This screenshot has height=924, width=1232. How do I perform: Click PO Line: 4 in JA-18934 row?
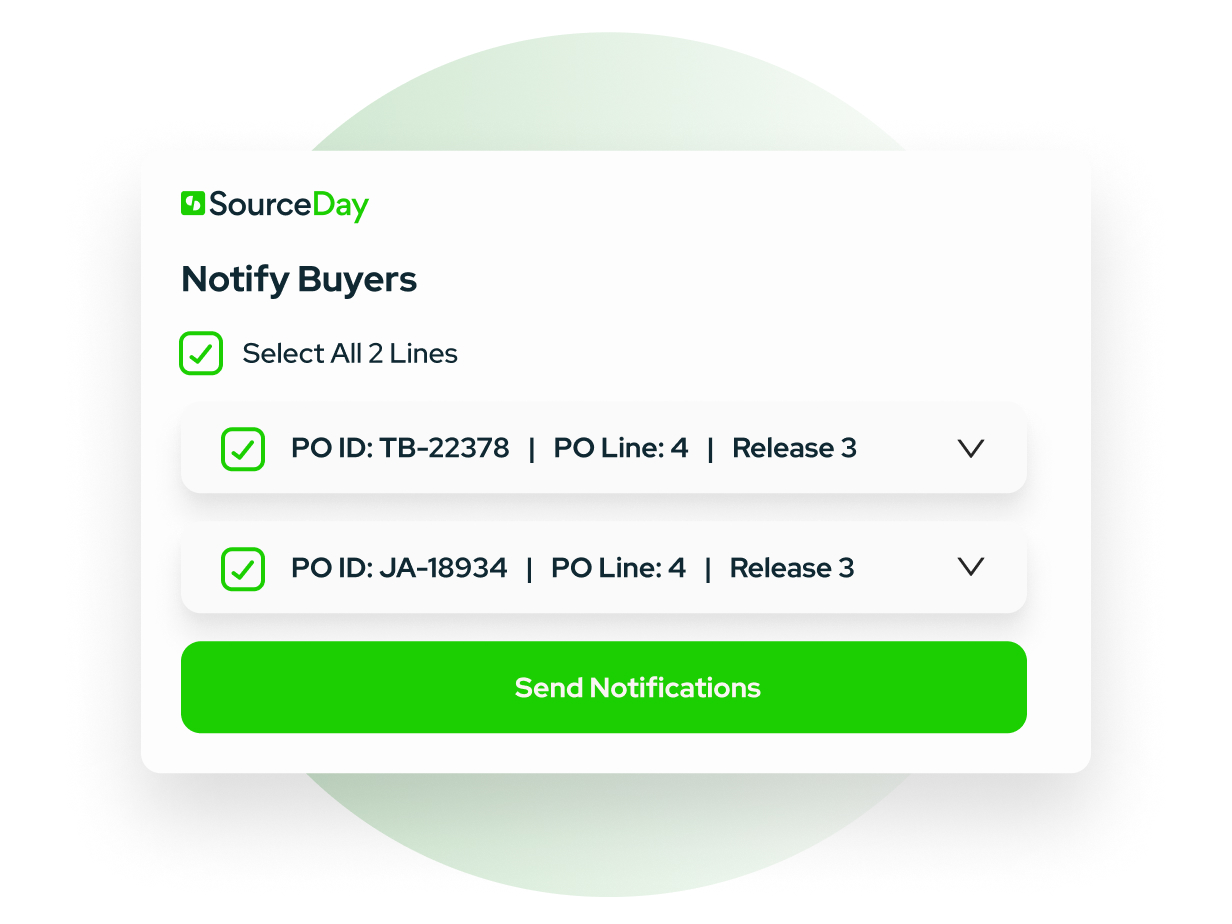[x=618, y=569]
